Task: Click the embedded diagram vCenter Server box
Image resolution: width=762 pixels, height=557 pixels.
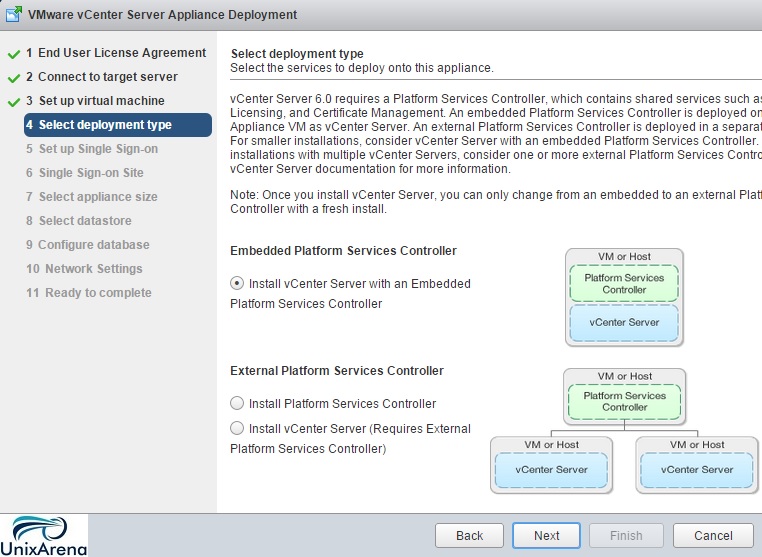Action: pos(624,323)
